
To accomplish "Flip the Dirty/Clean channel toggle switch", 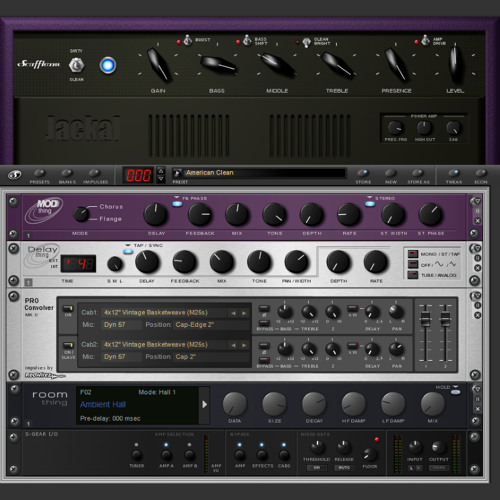I will [76, 65].
